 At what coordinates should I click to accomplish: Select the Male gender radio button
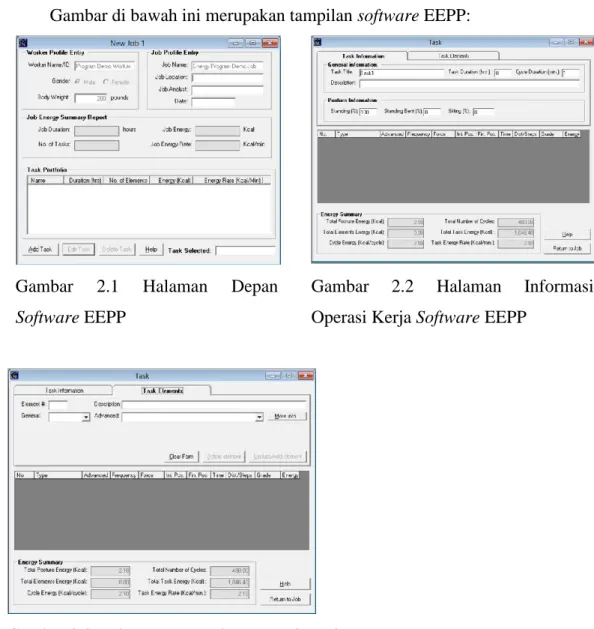pyautogui.click(x=77, y=81)
